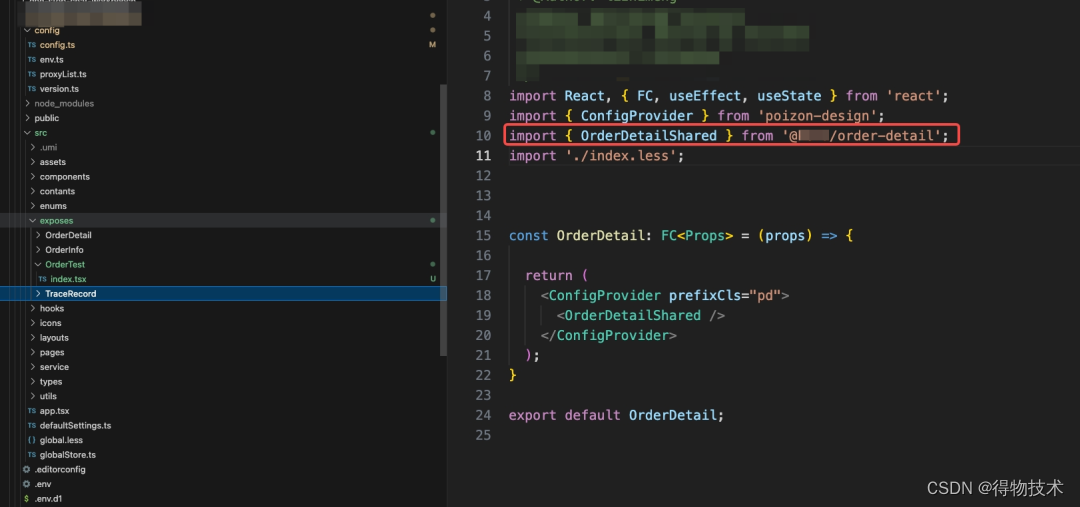Open version.ts file
This screenshot has width=1080, height=507.
pyautogui.click(x=59, y=89)
